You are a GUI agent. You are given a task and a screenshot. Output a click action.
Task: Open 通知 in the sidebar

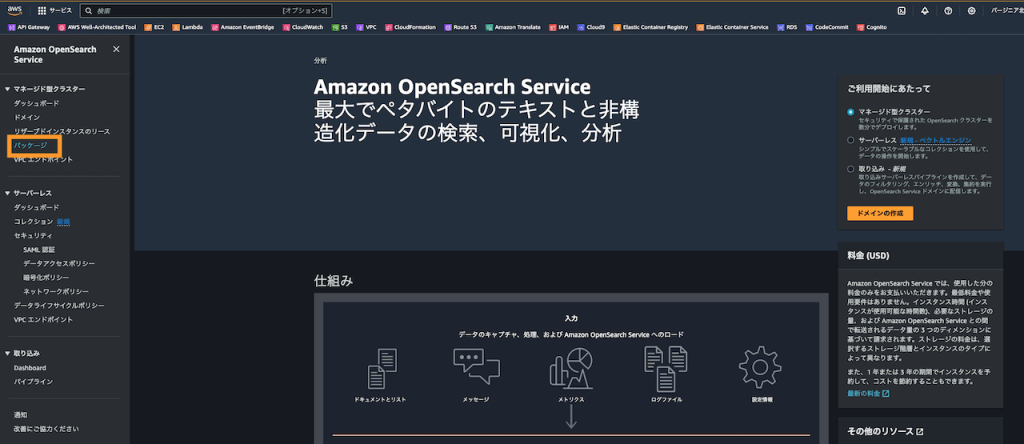20,415
